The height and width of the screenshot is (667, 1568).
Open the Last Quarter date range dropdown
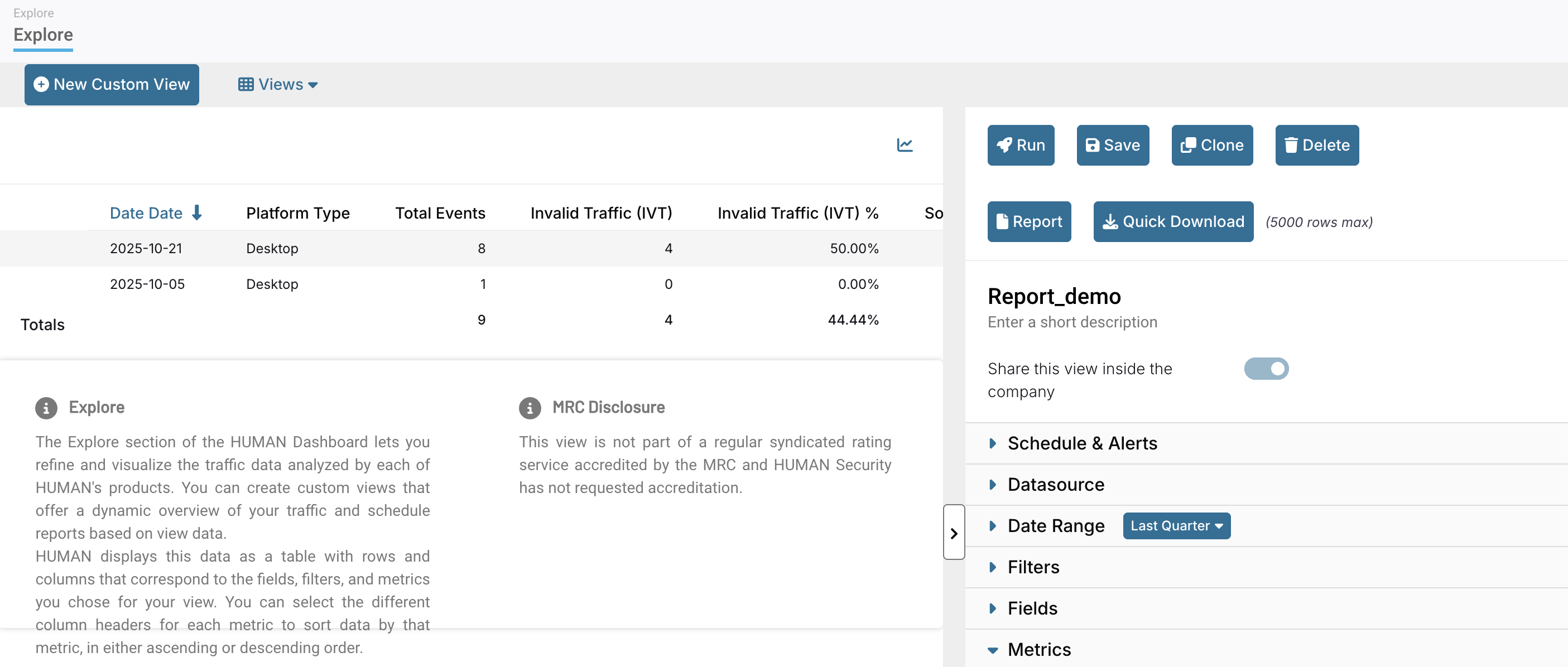point(1175,525)
